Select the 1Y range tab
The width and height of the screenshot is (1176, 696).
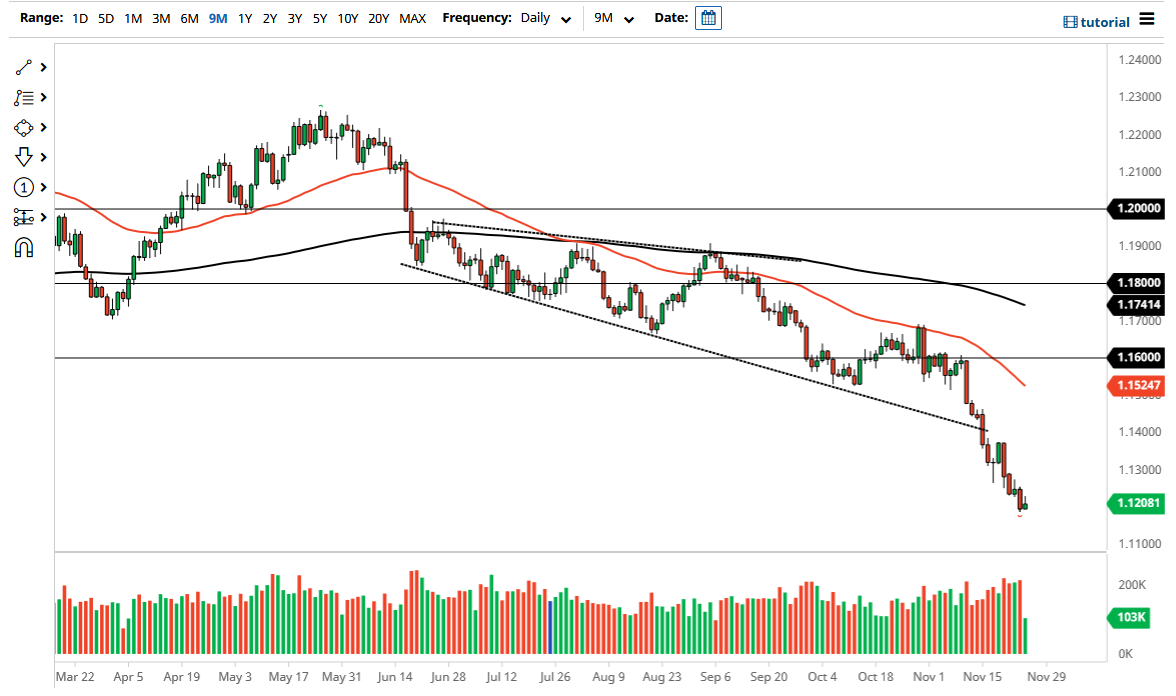point(245,18)
